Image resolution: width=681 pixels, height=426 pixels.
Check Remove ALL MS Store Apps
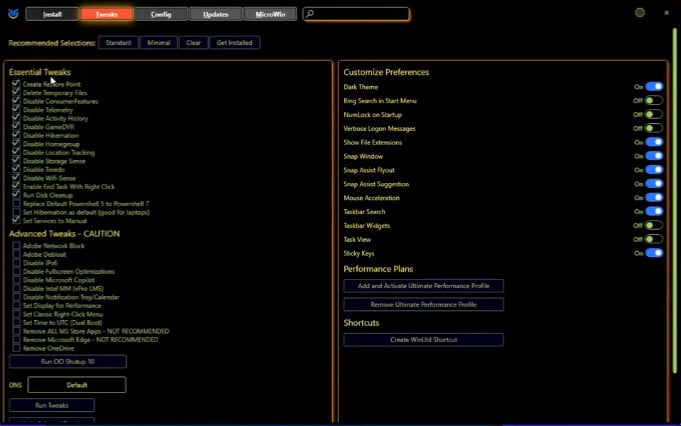16,331
